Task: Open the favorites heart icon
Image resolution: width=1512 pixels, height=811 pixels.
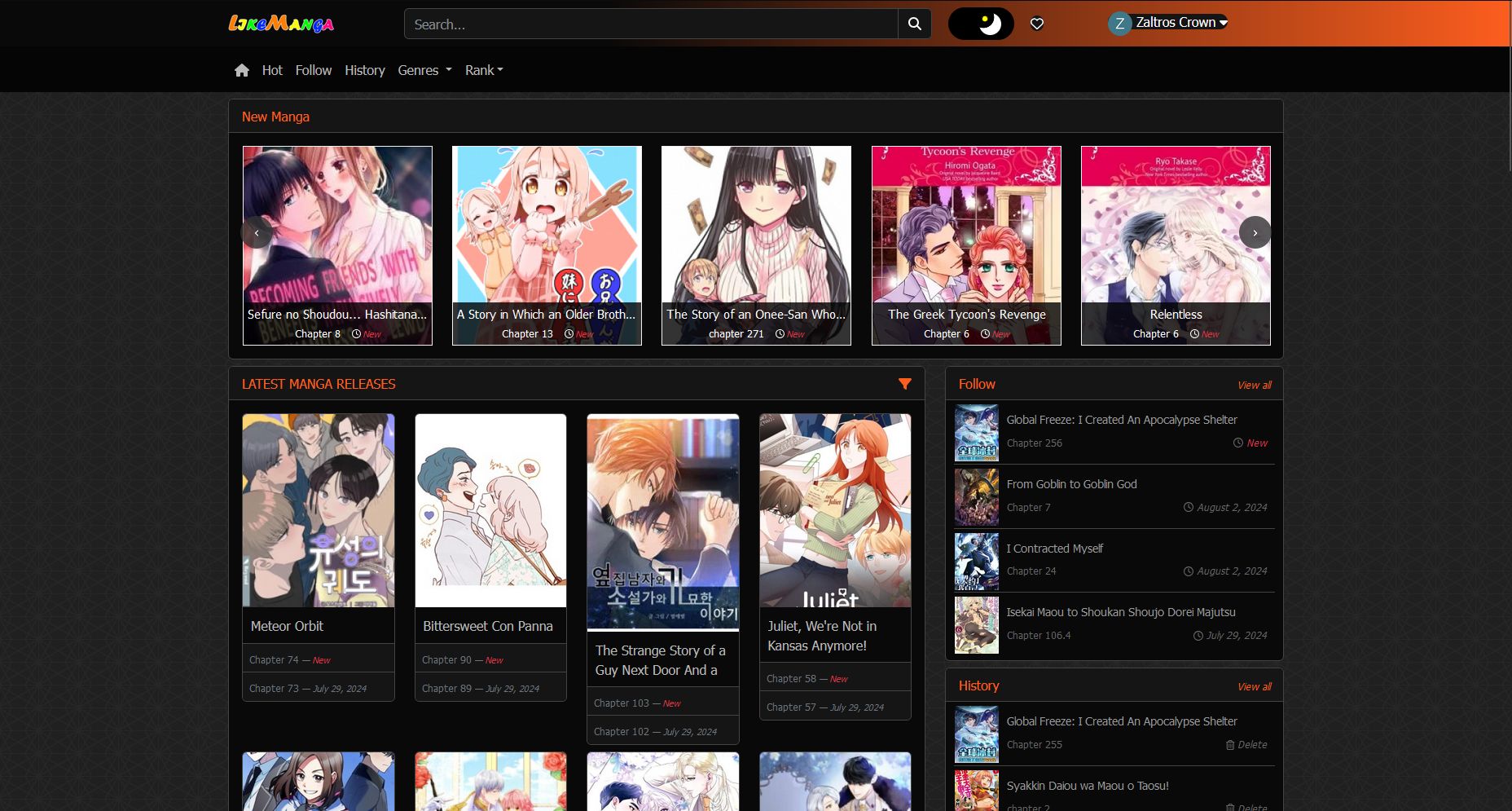Action: pos(1037,24)
